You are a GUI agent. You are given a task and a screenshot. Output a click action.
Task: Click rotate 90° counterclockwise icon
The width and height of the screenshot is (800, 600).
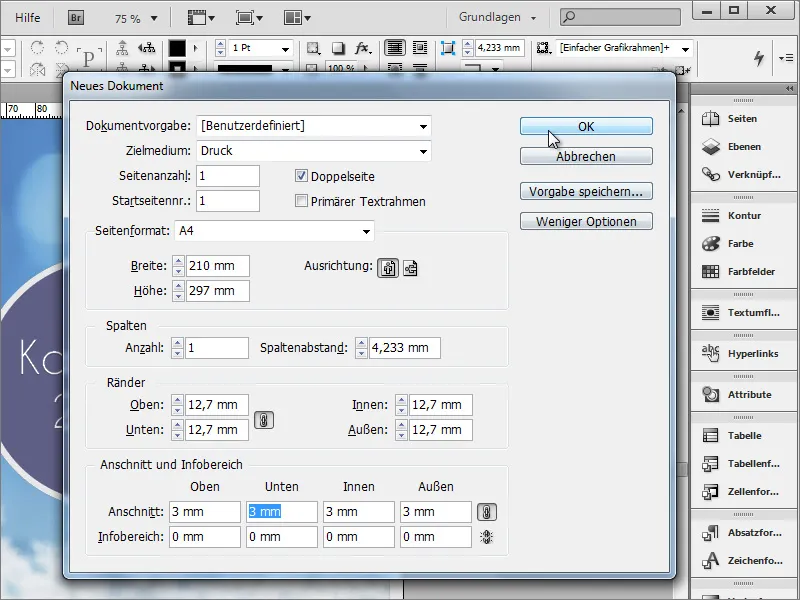(x=61, y=47)
